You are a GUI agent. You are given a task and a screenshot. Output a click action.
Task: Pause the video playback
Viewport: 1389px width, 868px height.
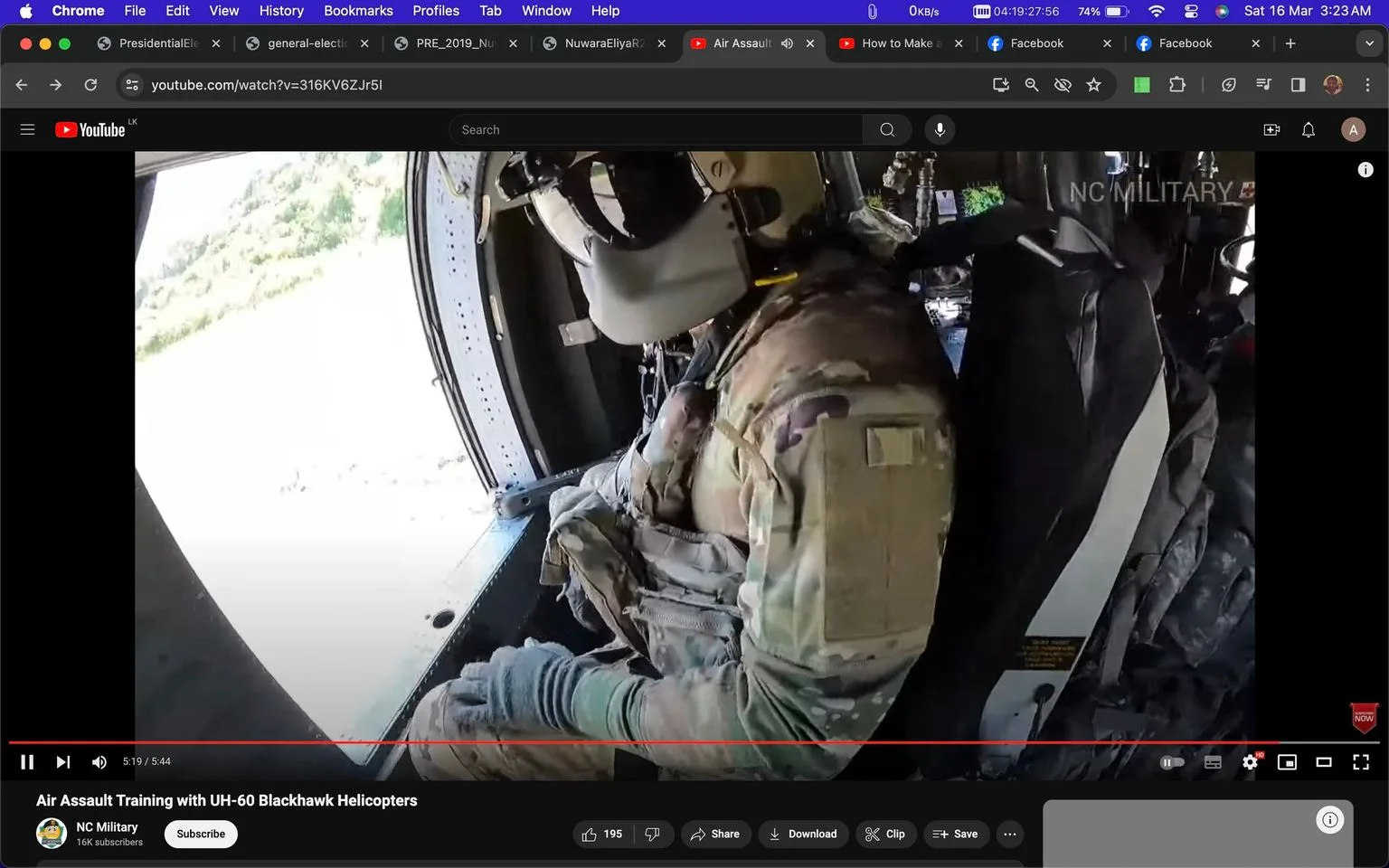pyautogui.click(x=27, y=762)
